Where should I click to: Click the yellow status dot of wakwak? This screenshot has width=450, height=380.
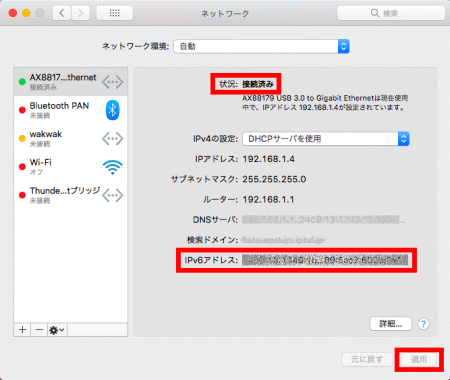coord(22,138)
